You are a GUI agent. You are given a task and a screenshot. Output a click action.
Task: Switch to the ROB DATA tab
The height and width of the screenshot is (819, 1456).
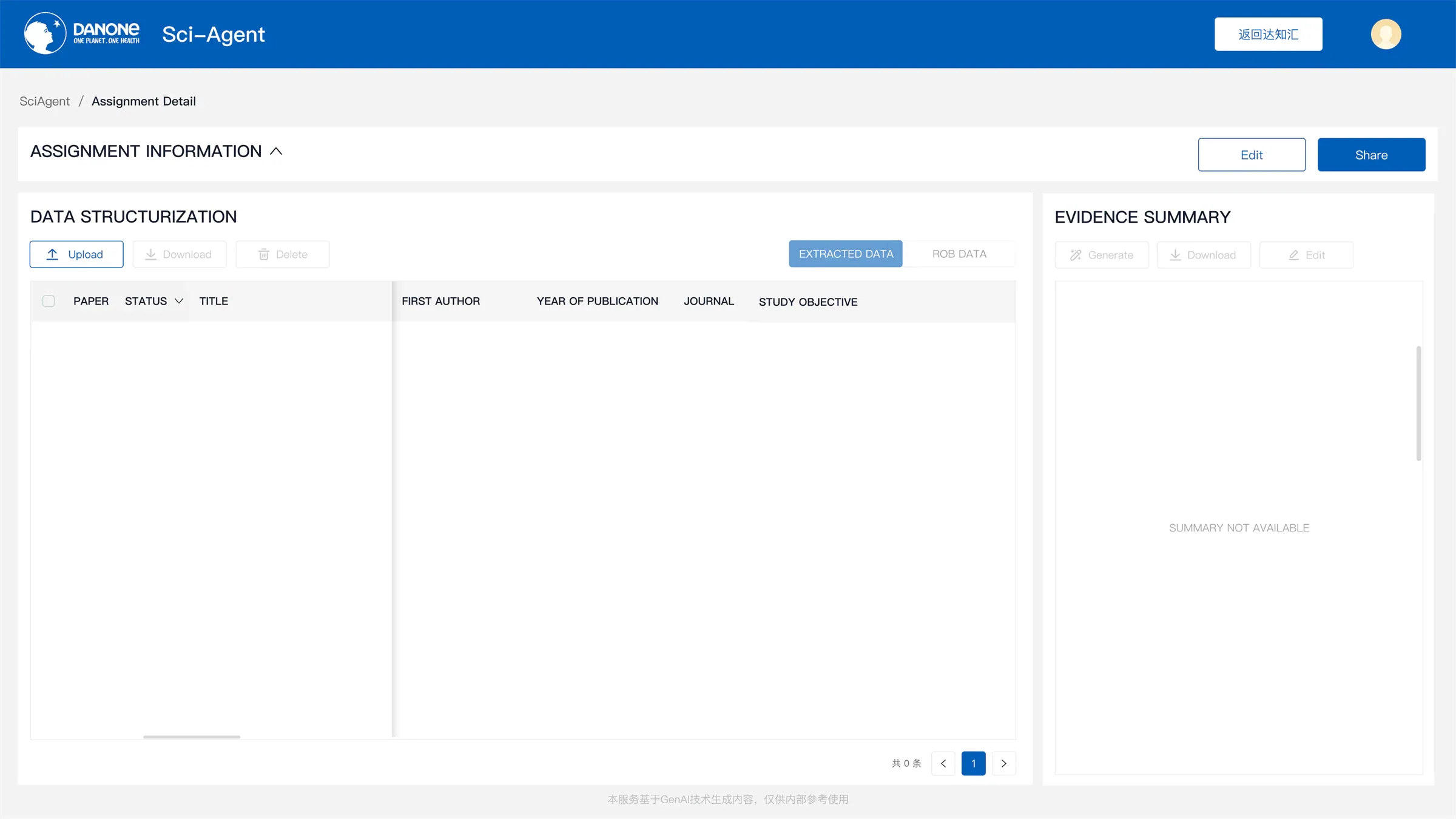point(959,254)
